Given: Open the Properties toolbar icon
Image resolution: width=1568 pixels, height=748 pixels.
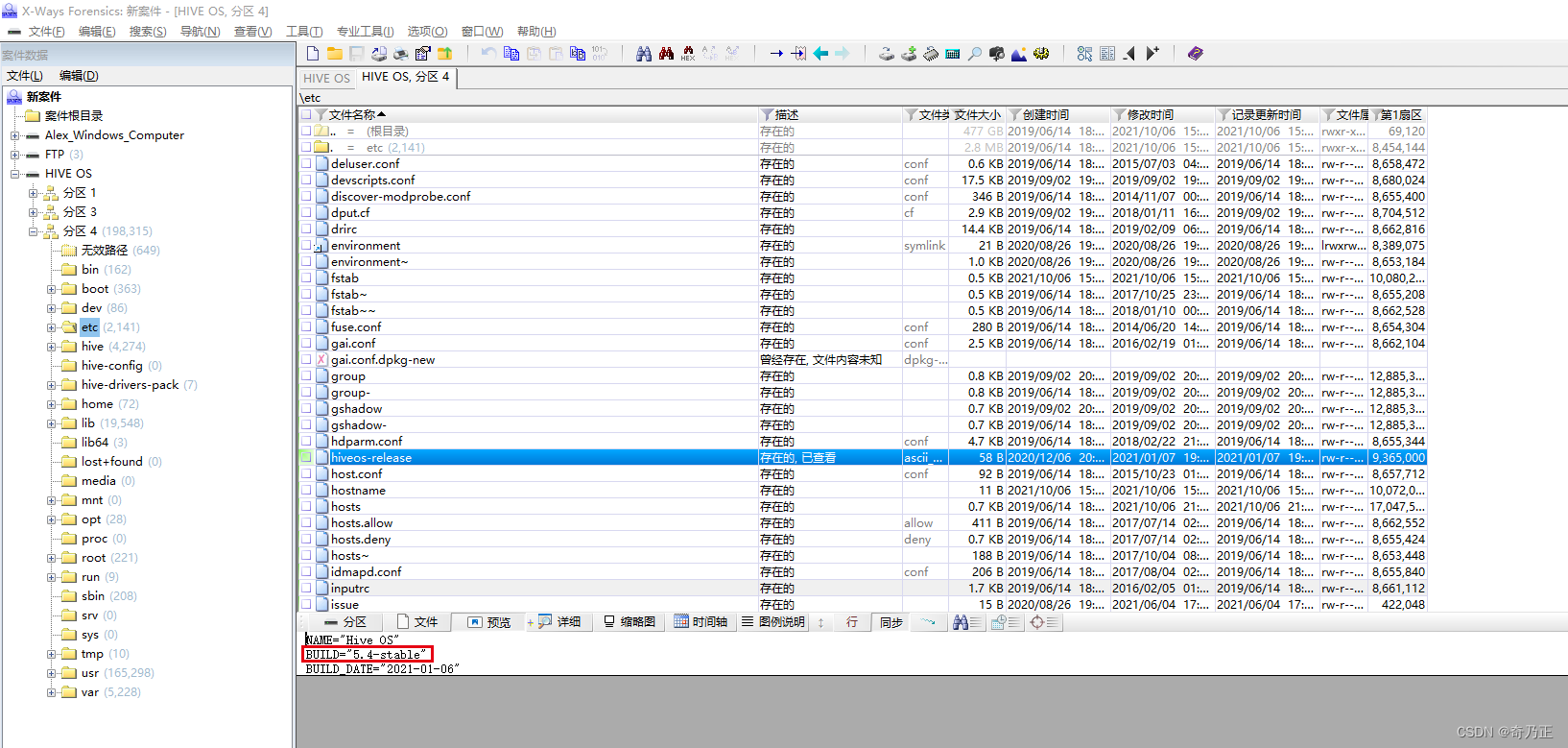Looking at the screenshot, I should pyautogui.click(x=423, y=54).
